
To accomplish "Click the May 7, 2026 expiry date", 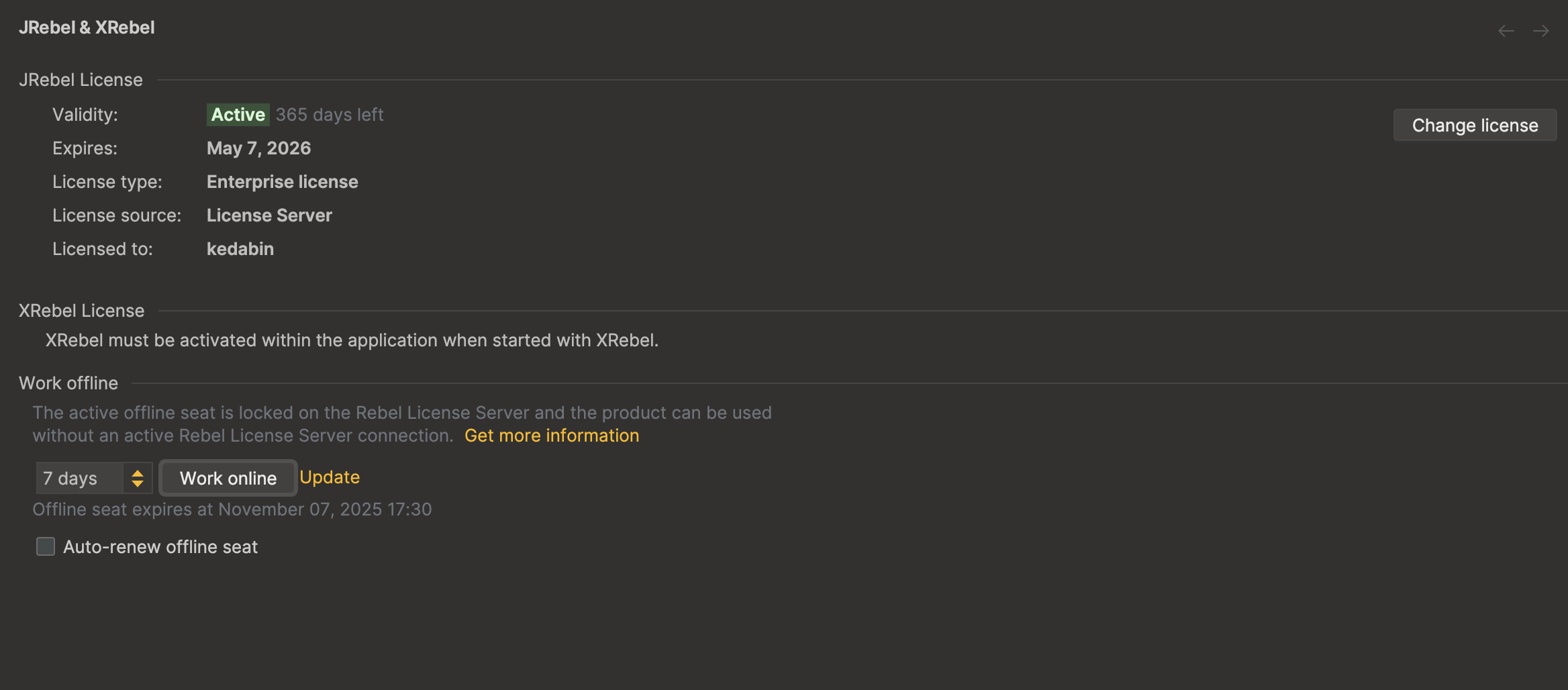I will [x=258, y=148].
